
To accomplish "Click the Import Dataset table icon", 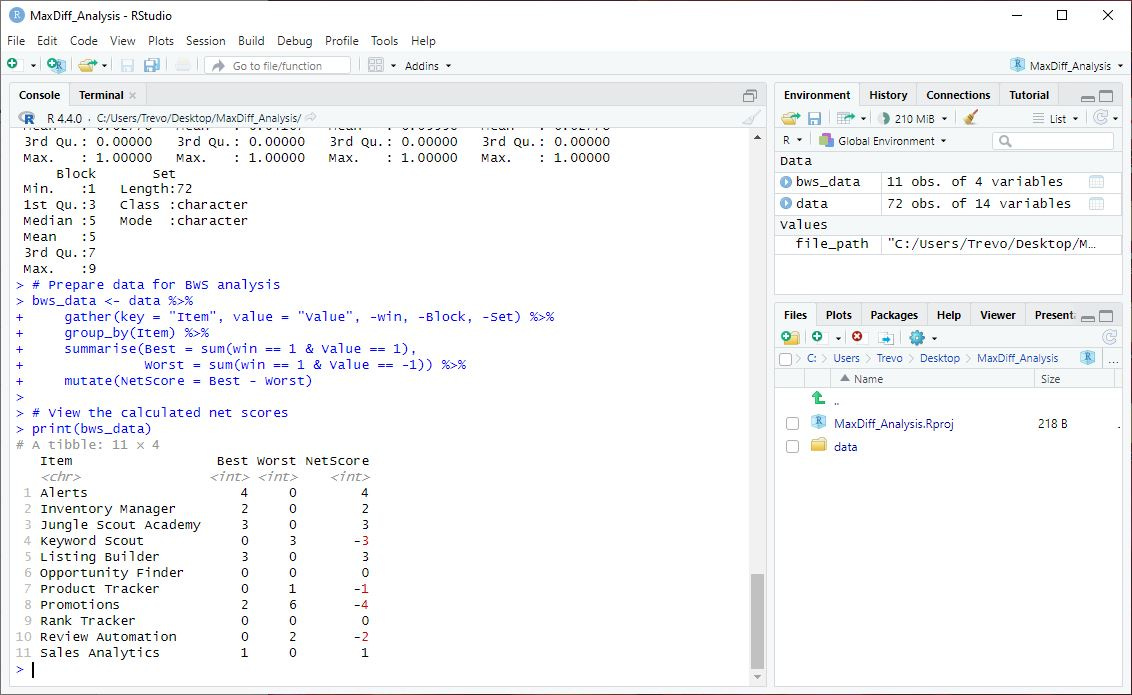I will point(845,118).
